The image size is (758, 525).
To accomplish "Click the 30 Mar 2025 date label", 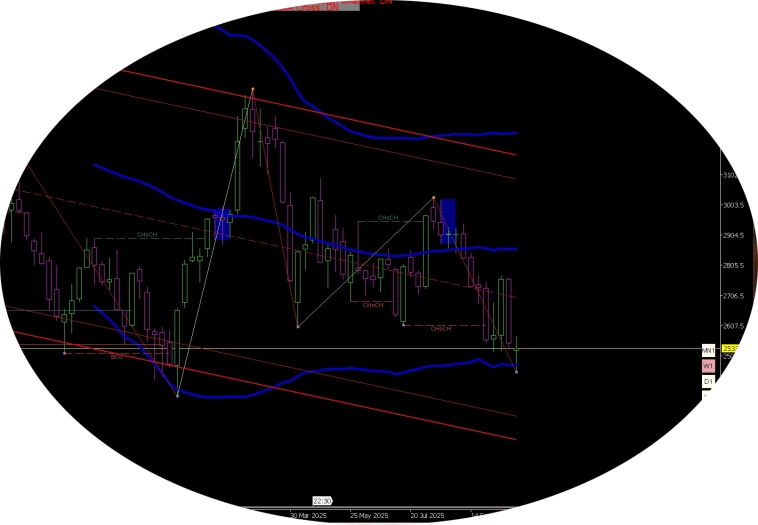I will pos(308,515).
